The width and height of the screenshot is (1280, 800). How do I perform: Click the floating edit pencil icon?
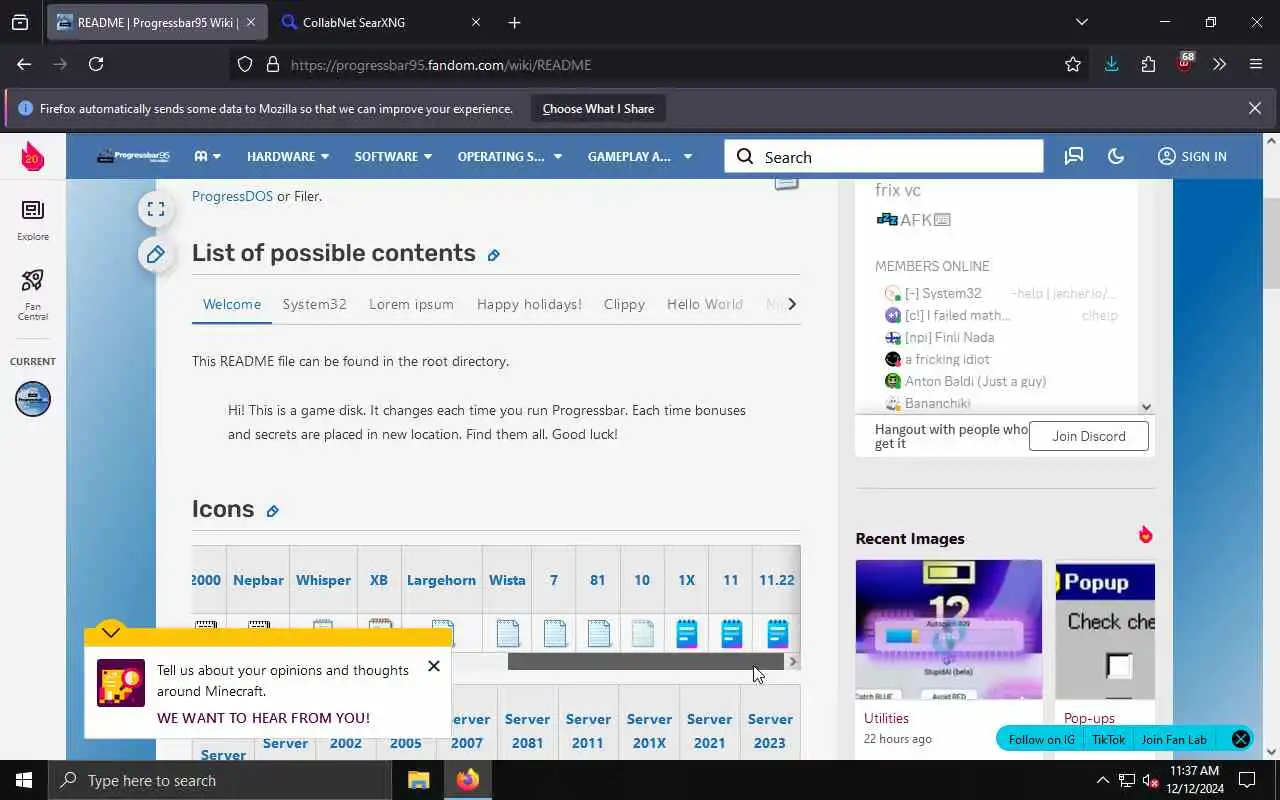156,254
